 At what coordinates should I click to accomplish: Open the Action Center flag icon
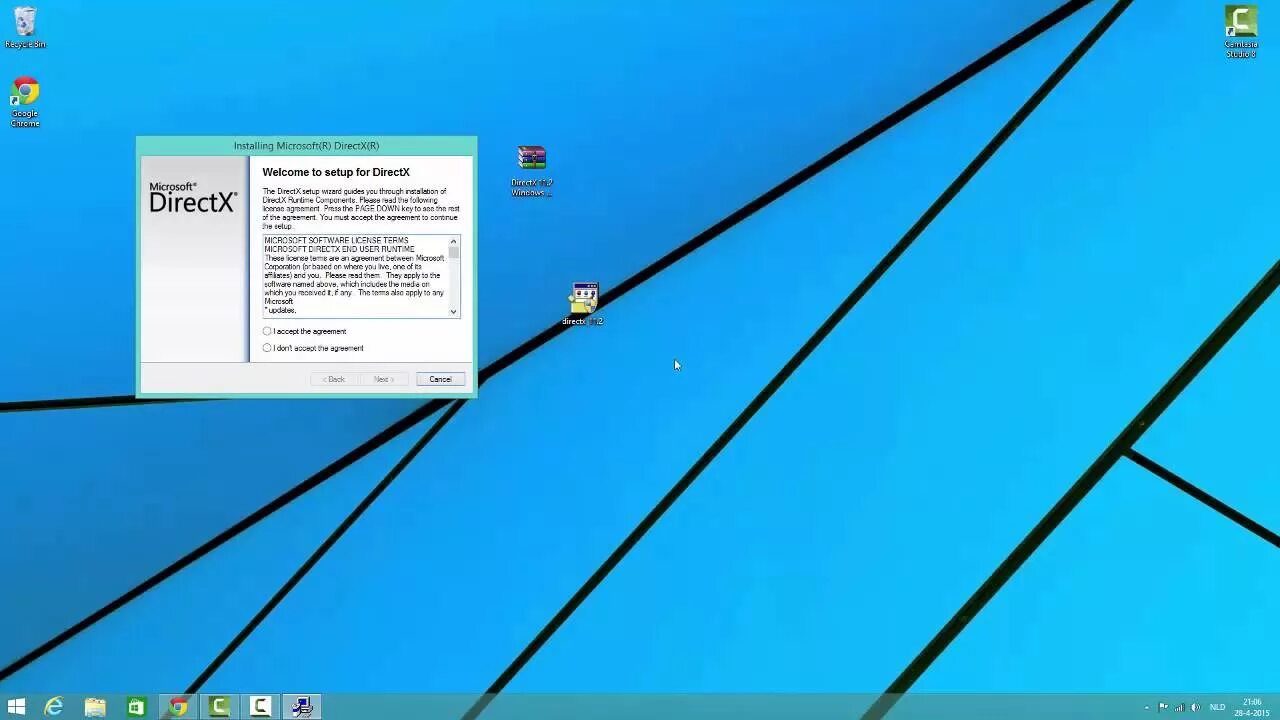click(x=1163, y=707)
